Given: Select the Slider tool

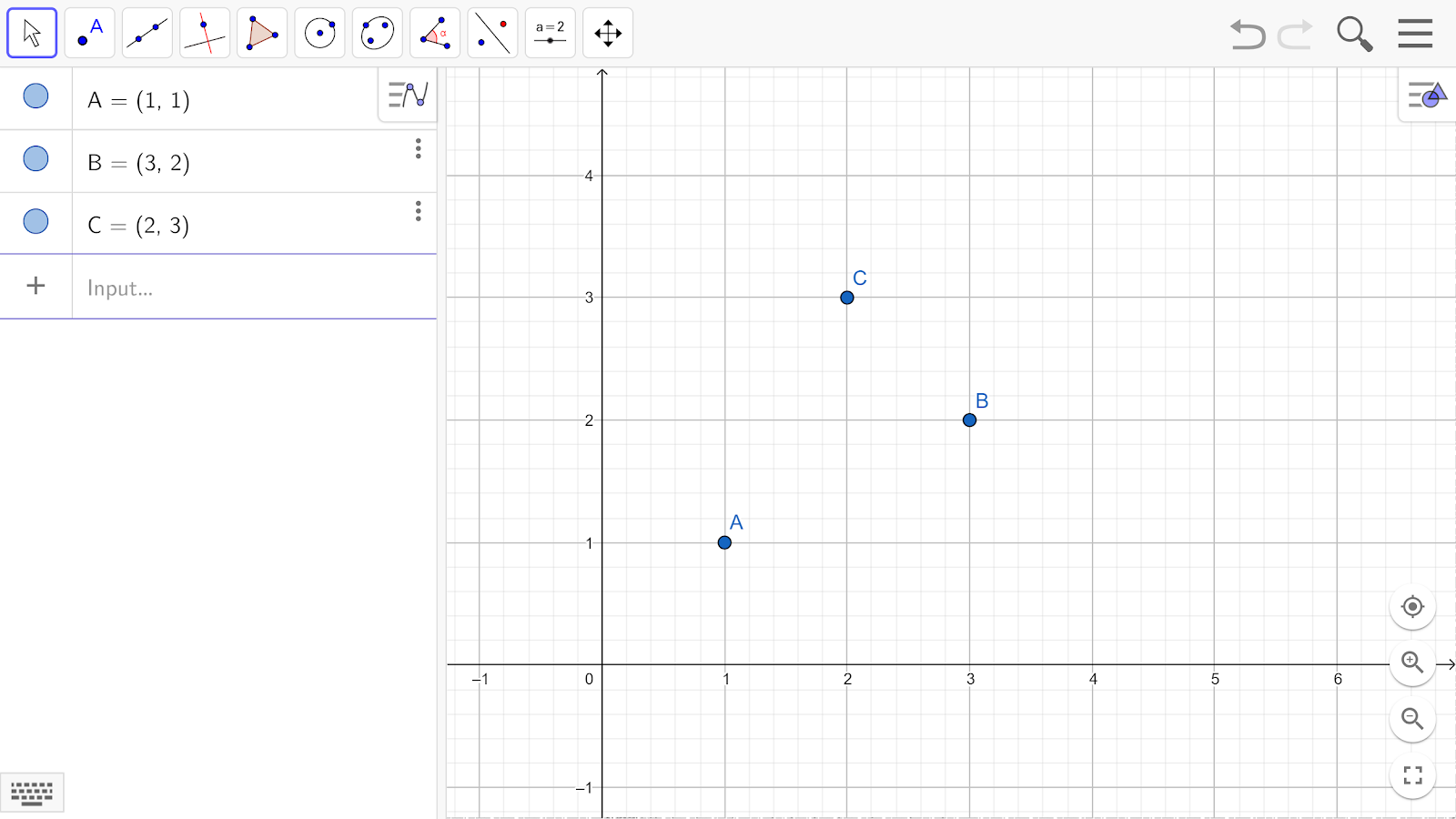Looking at the screenshot, I should pos(550,34).
